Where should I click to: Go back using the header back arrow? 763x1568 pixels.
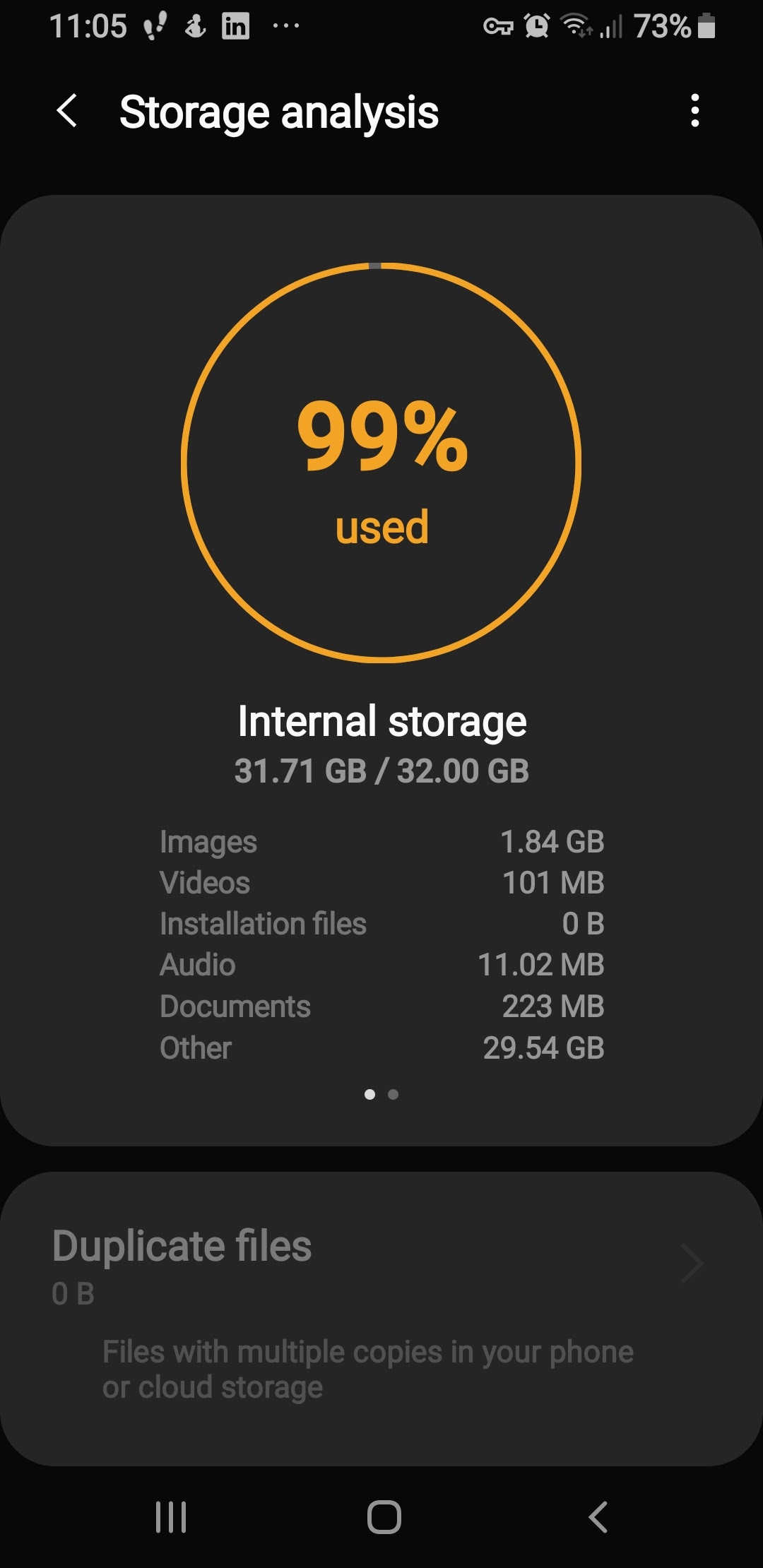[x=67, y=112]
